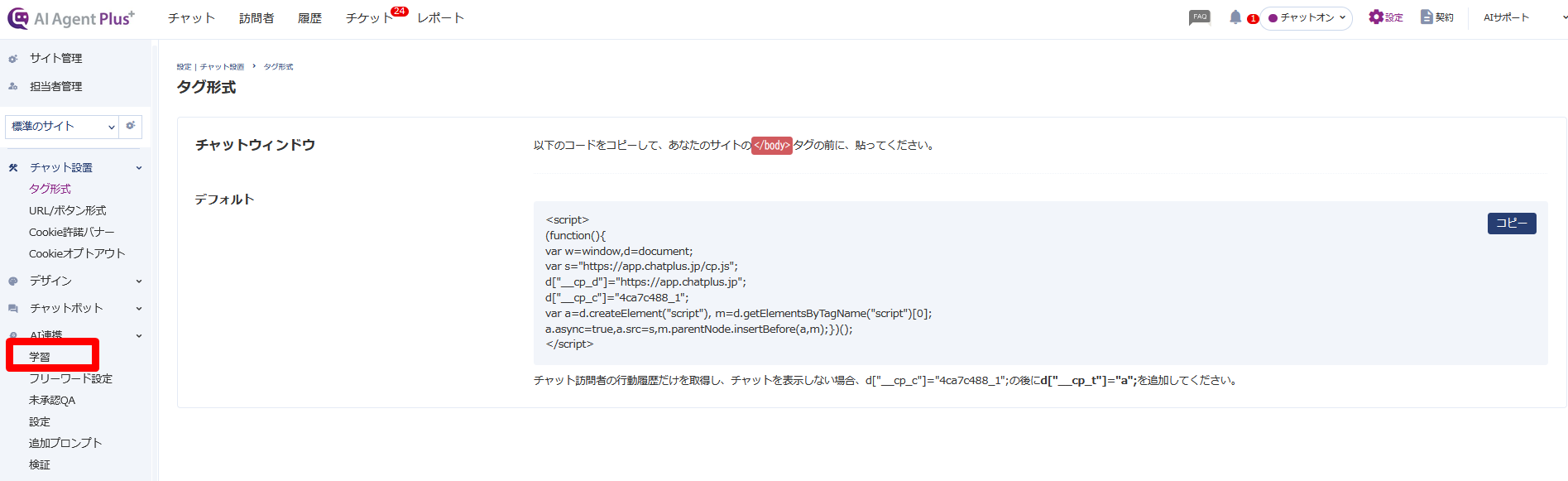Open the AIサポート account dropdown arrow
Screen dimensions: 1568x481
click(1564, 17)
